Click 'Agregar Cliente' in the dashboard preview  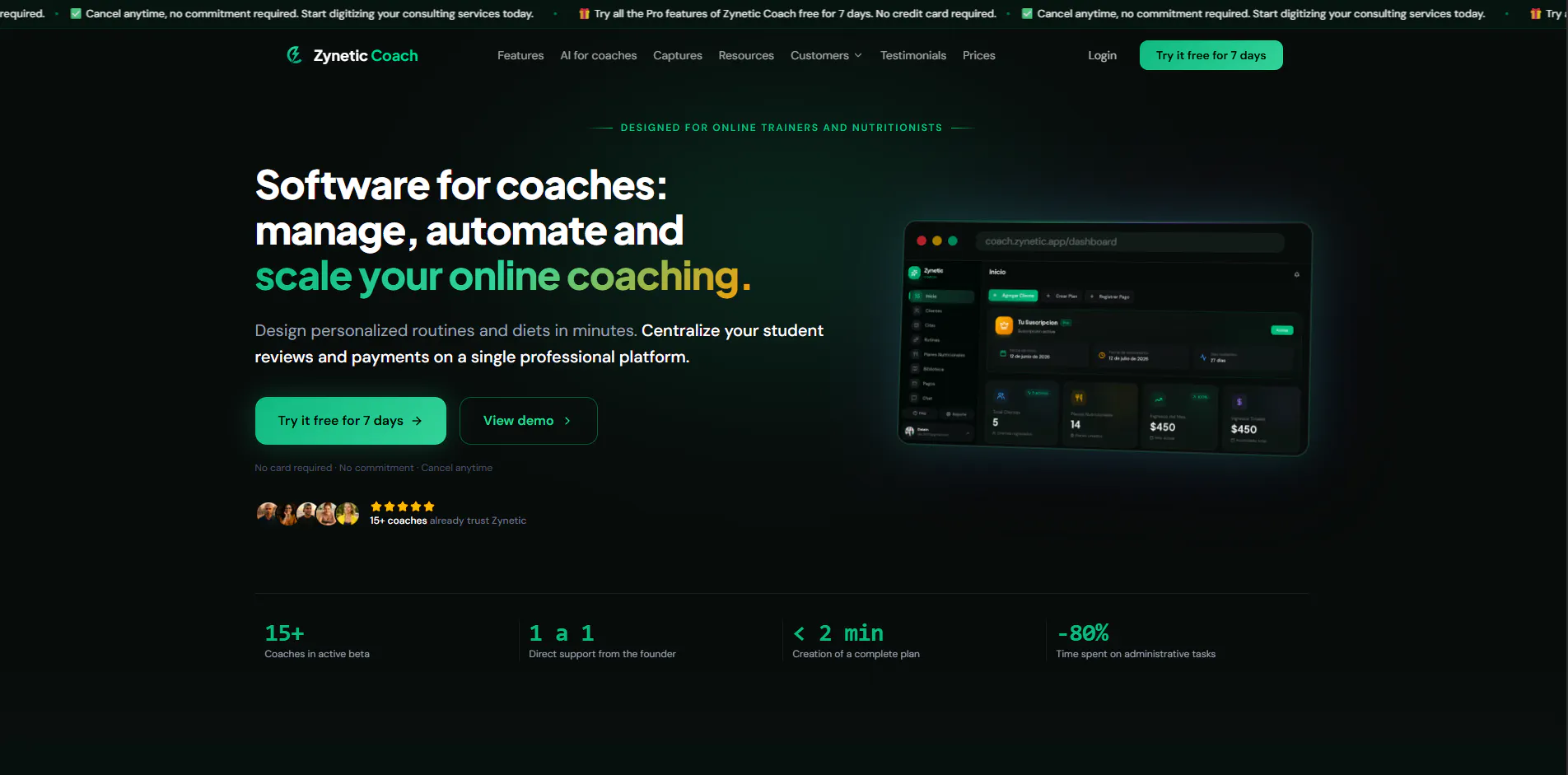pyautogui.click(x=1014, y=295)
